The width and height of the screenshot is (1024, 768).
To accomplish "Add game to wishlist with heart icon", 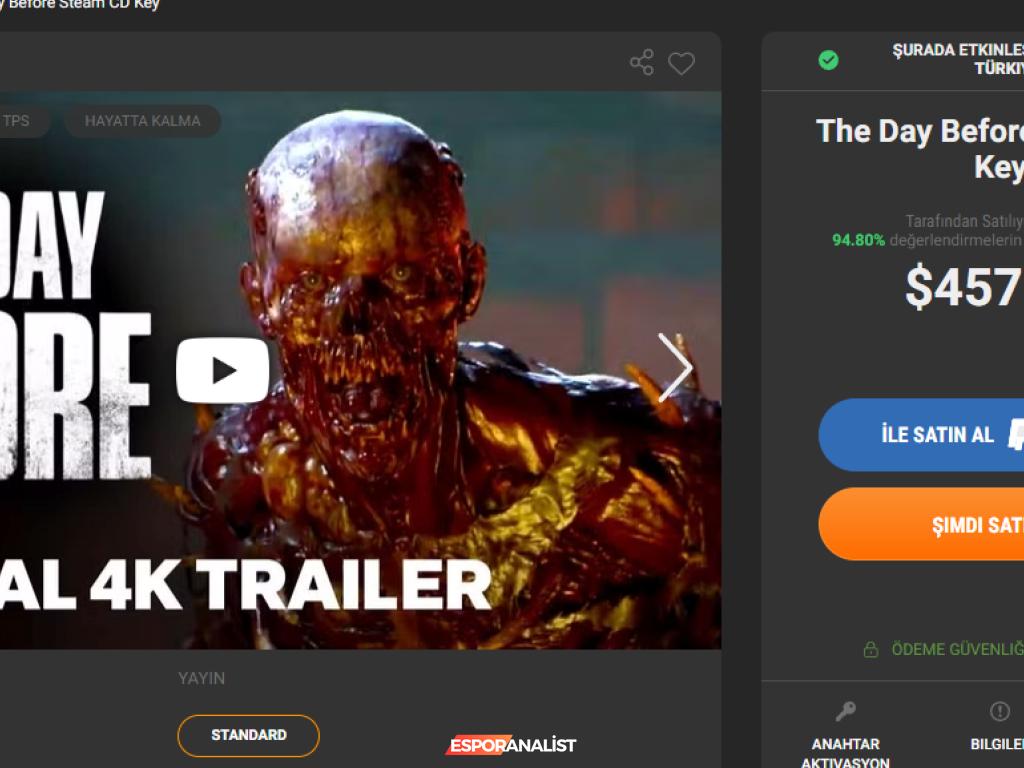I will (x=681, y=64).
